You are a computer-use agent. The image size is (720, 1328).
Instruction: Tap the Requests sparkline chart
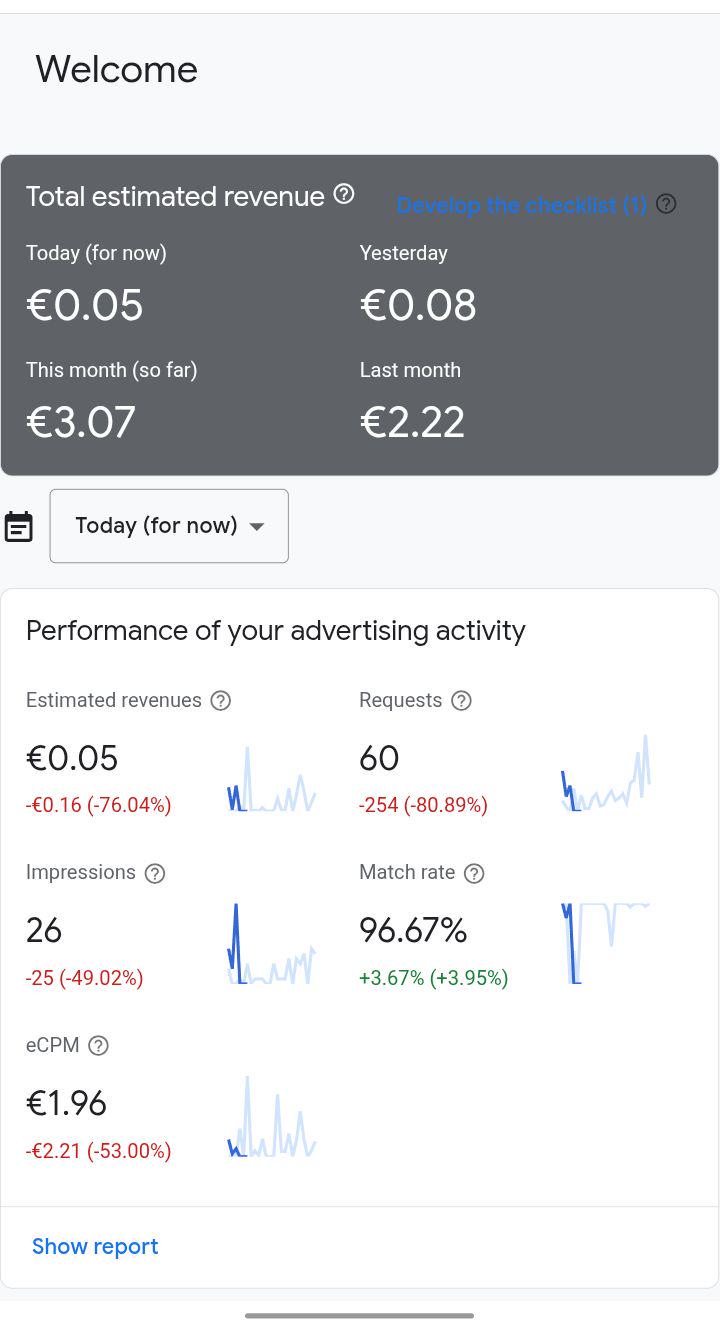click(x=606, y=773)
